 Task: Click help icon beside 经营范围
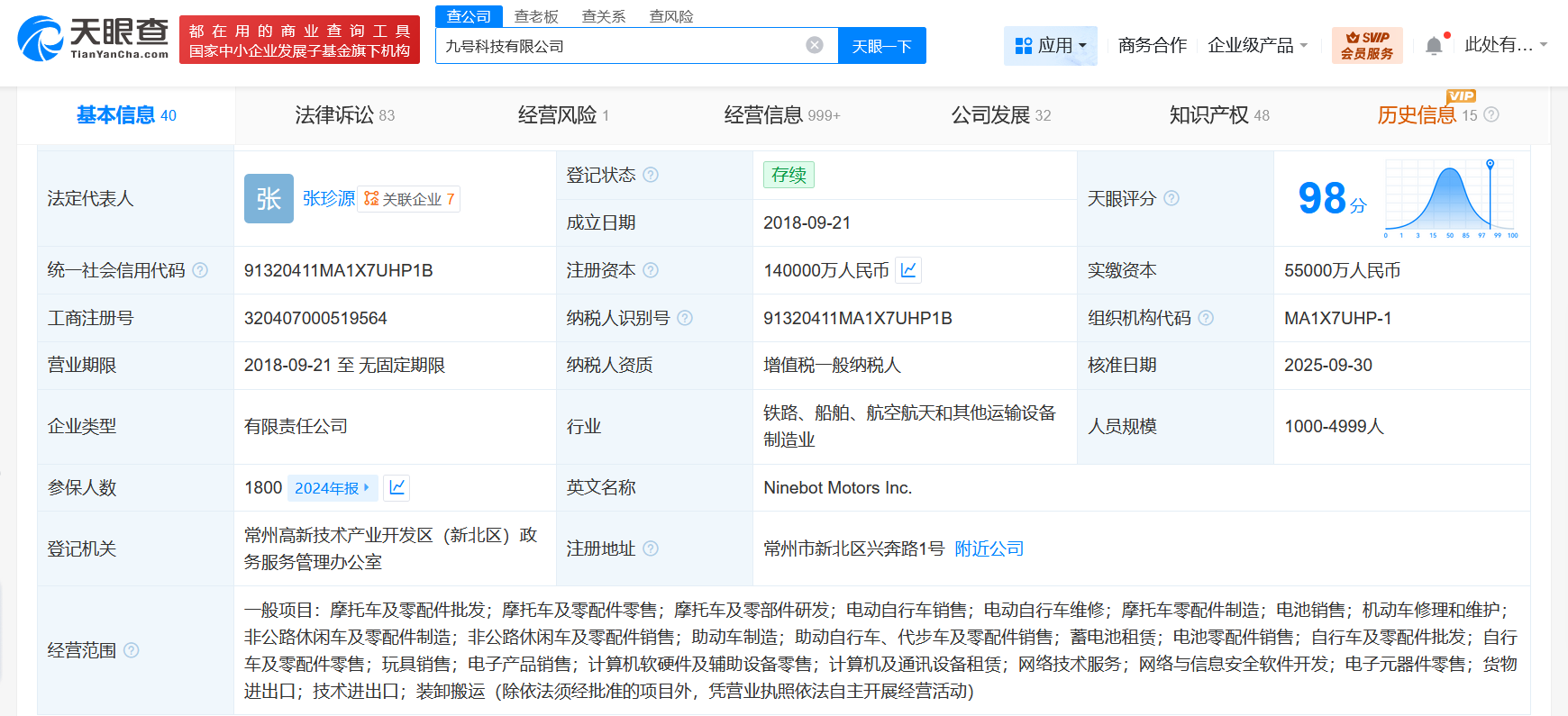(132, 650)
